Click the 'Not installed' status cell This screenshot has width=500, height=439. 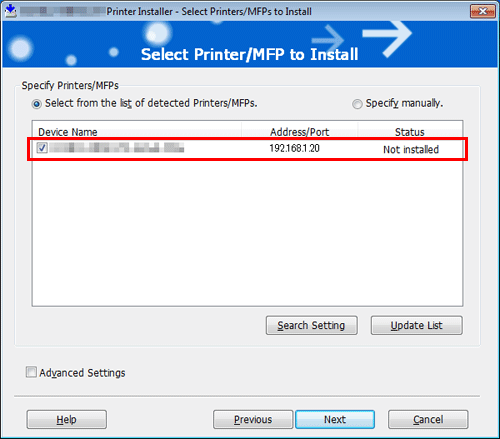click(411, 149)
